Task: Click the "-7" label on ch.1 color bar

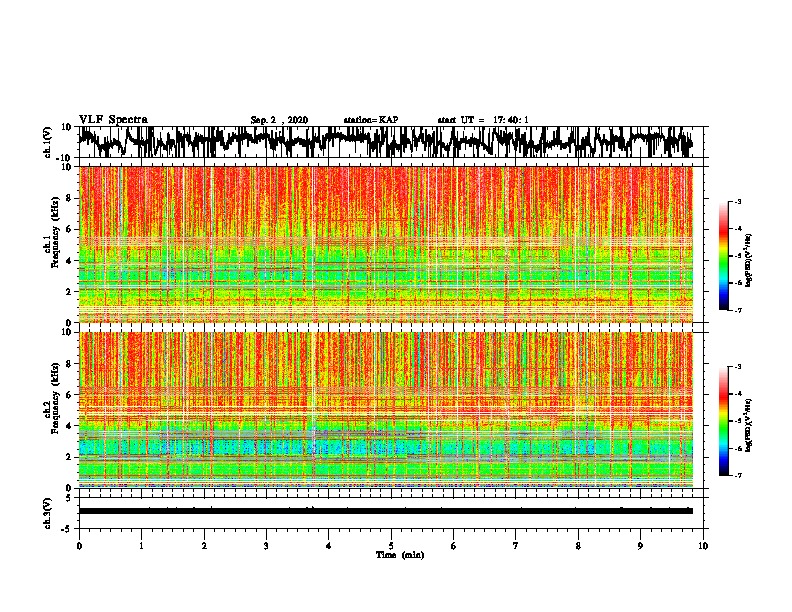Action: click(737, 310)
